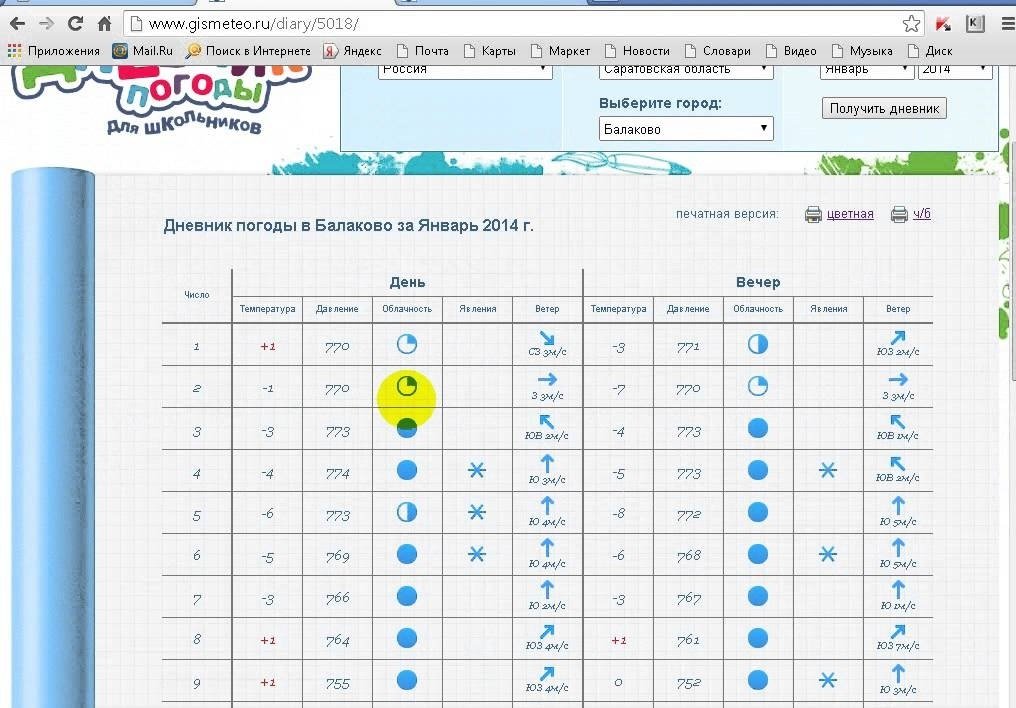Image resolution: width=1016 pixels, height=708 pixels.
Task: Open the Карты bookmark
Action: (491, 51)
